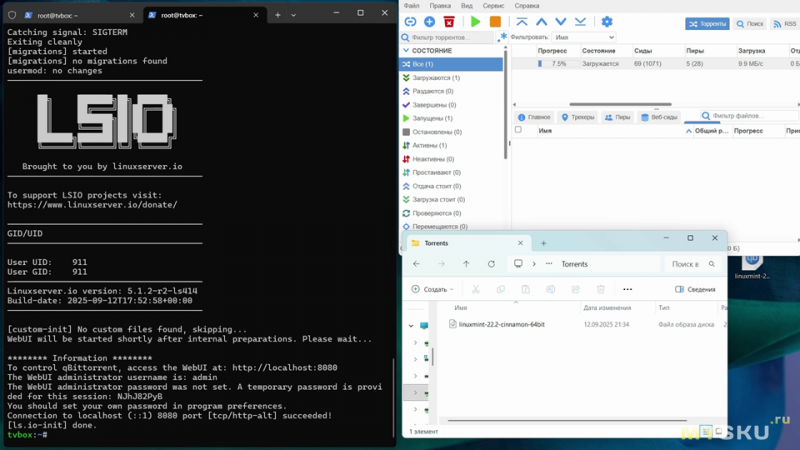
Task: Expand the address bar path chevron
Action: (x=534, y=264)
